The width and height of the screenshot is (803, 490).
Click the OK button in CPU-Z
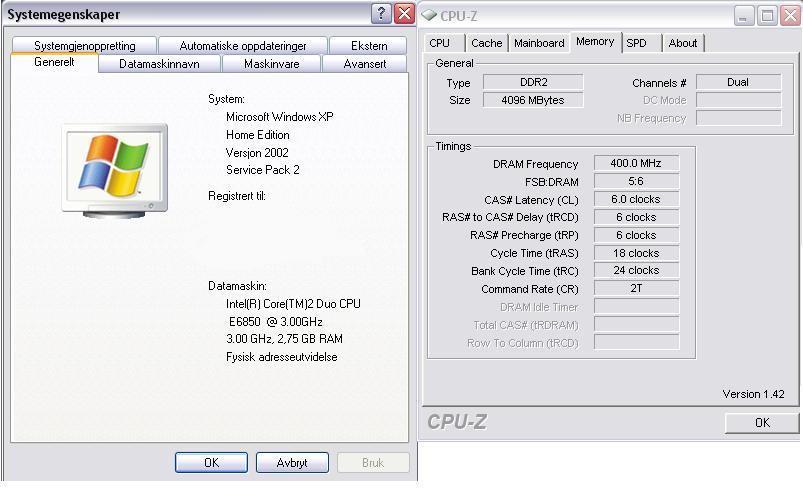click(762, 423)
